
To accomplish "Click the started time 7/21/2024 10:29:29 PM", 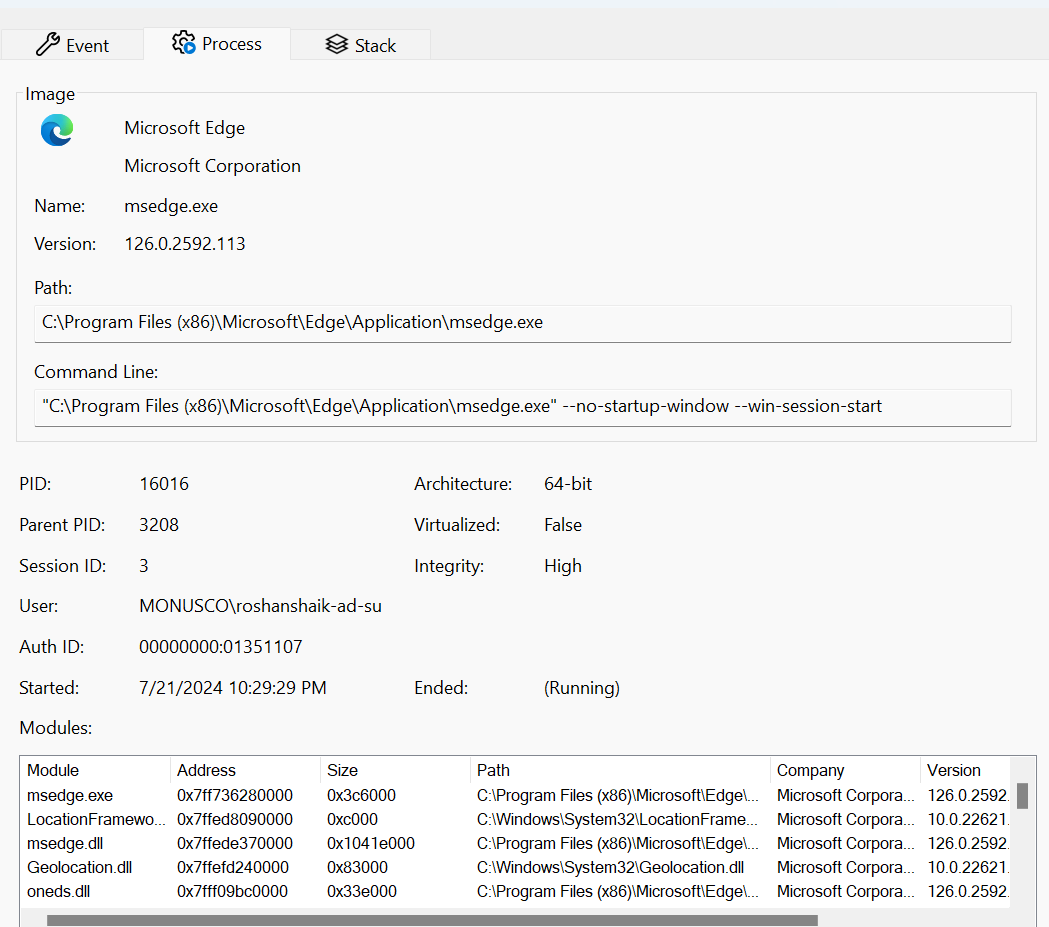I will pyautogui.click(x=233, y=688).
